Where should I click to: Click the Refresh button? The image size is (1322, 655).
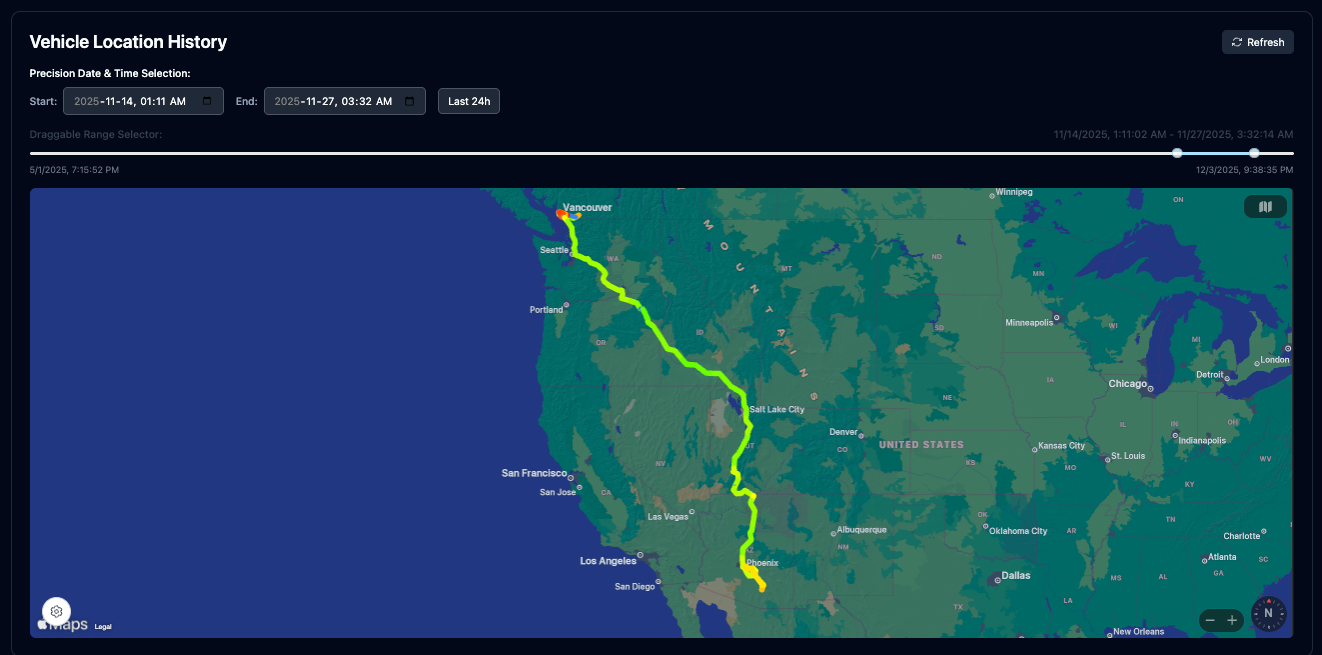[x=1257, y=41]
